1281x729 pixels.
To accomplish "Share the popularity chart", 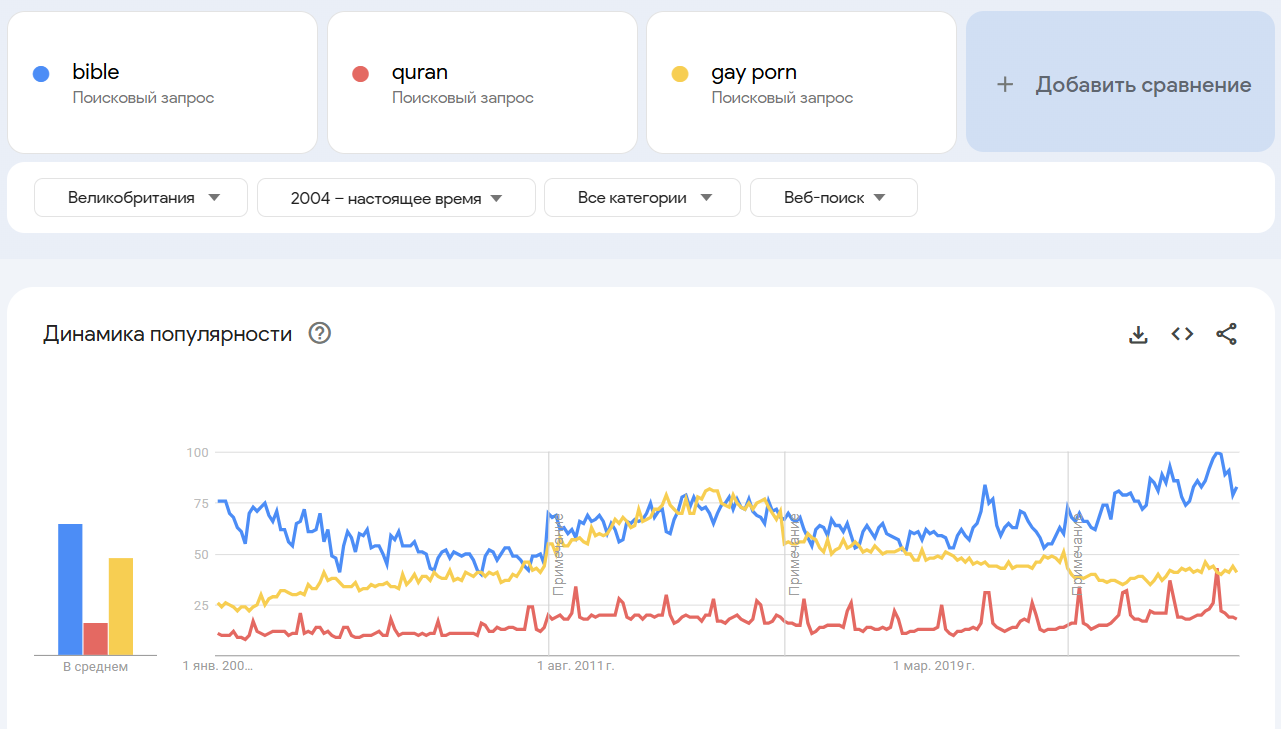I will click(x=1227, y=334).
